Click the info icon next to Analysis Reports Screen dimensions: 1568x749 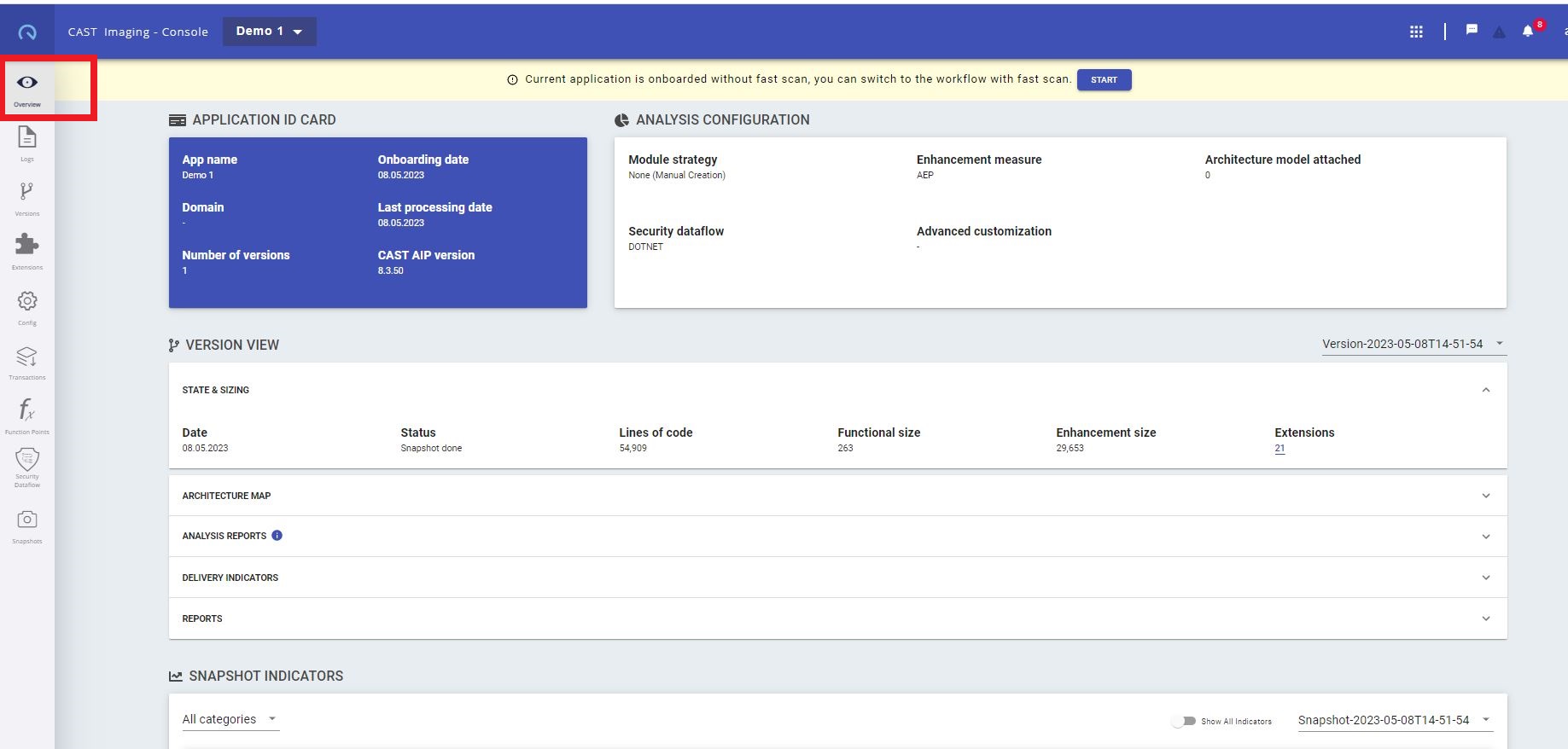[277, 536]
